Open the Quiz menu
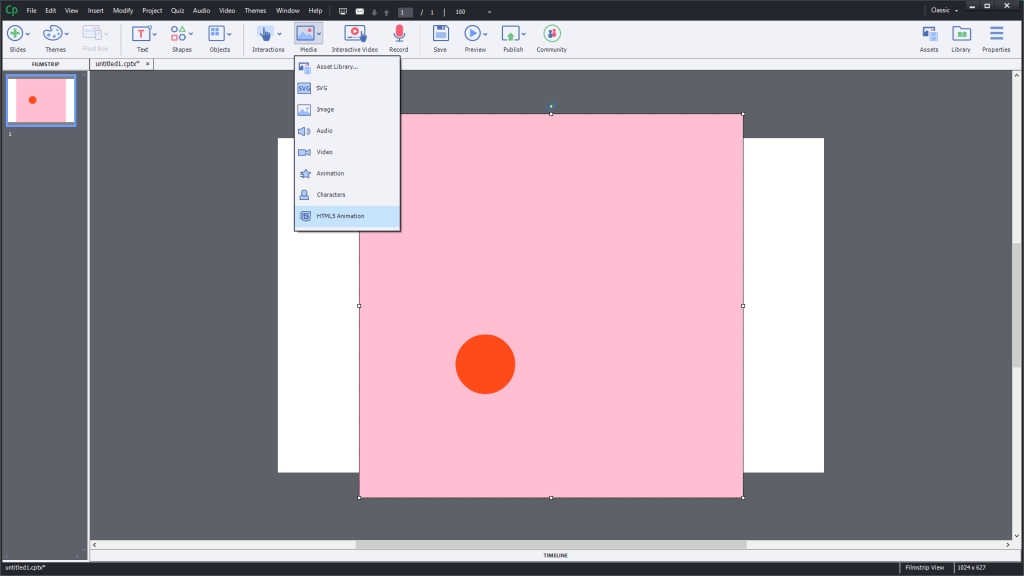Viewport: 1024px width, 576px height. coord(178,10)
